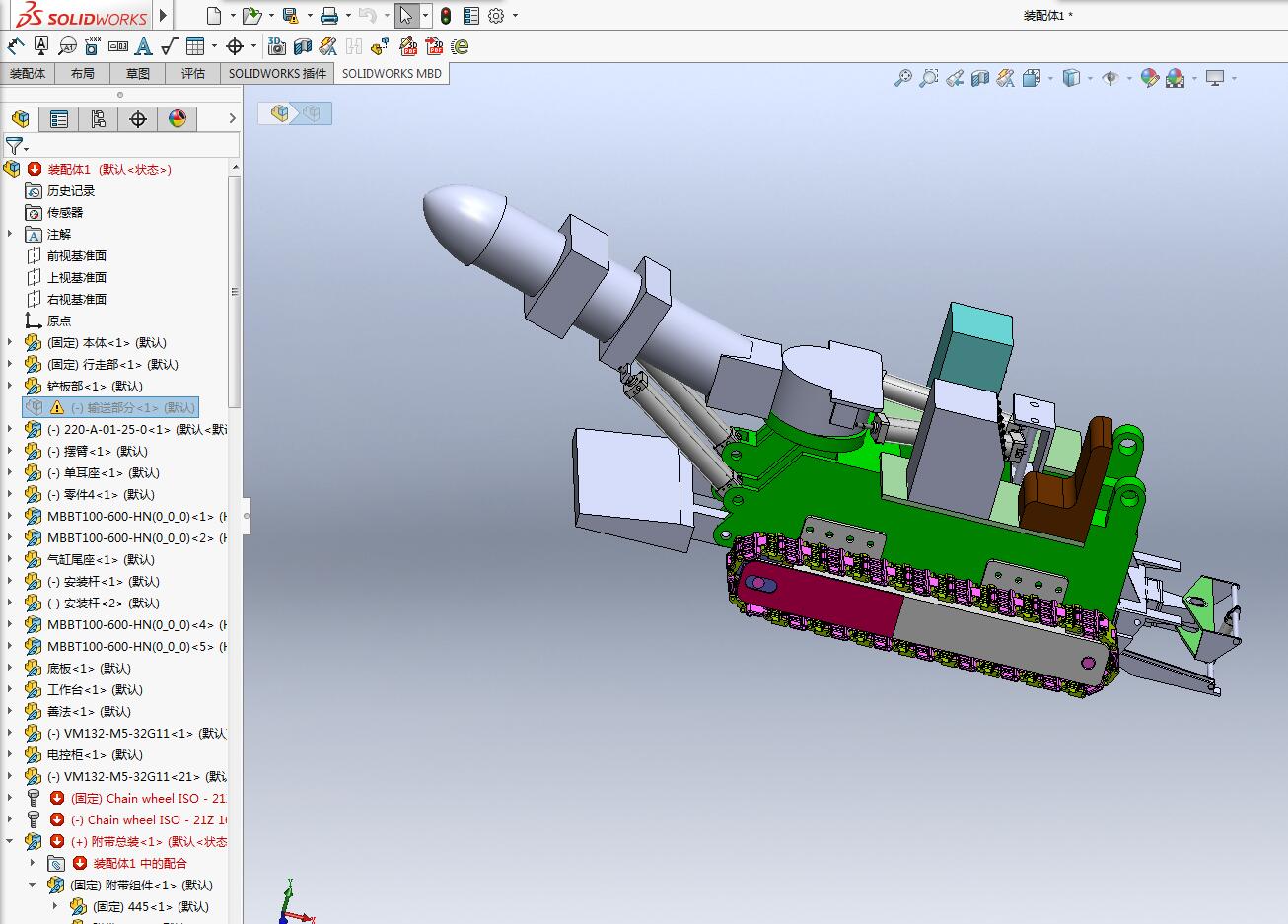Click the Select arrow tool

(x=406, y=15)
